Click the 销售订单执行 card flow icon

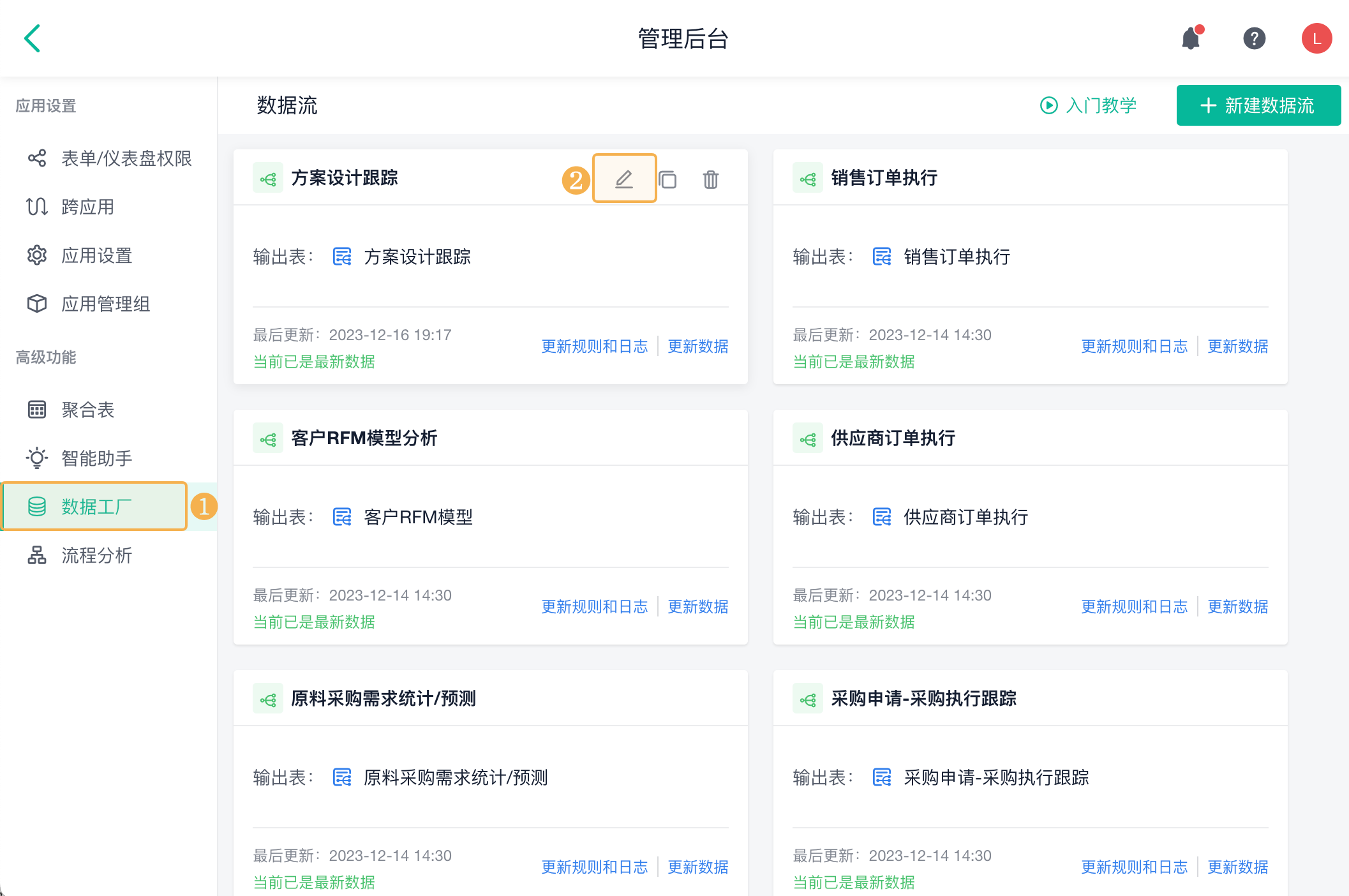click(808, 178)
